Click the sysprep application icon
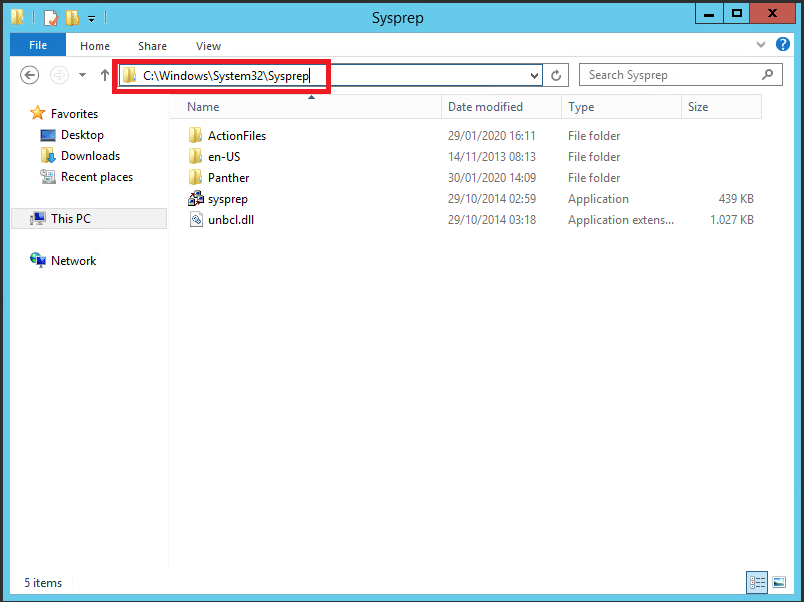 coord(195,198)
